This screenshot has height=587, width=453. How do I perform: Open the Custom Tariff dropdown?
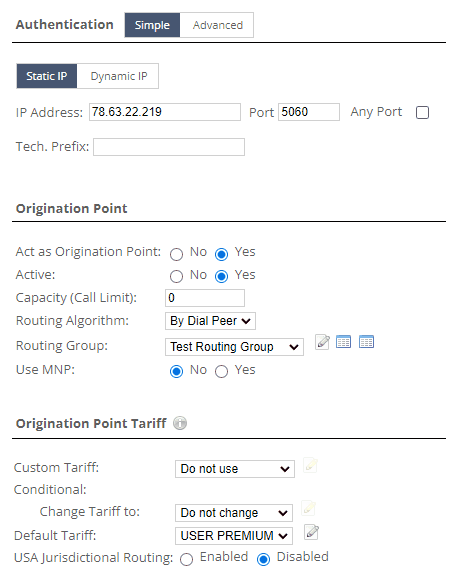coord(235,469)
